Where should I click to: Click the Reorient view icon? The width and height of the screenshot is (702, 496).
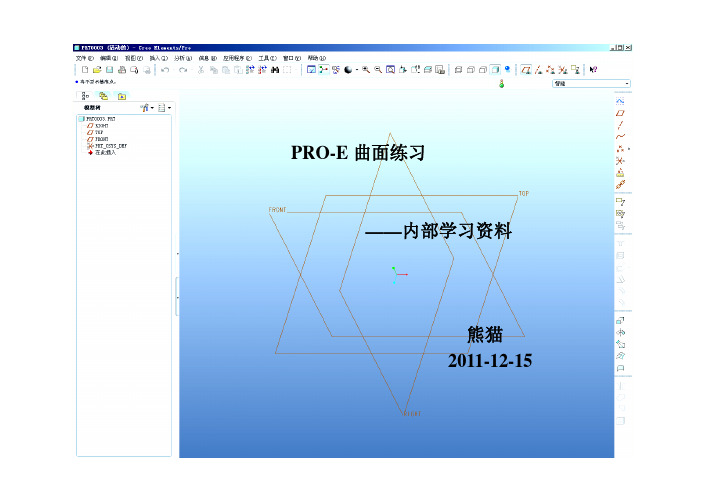(x=403, y=69)
